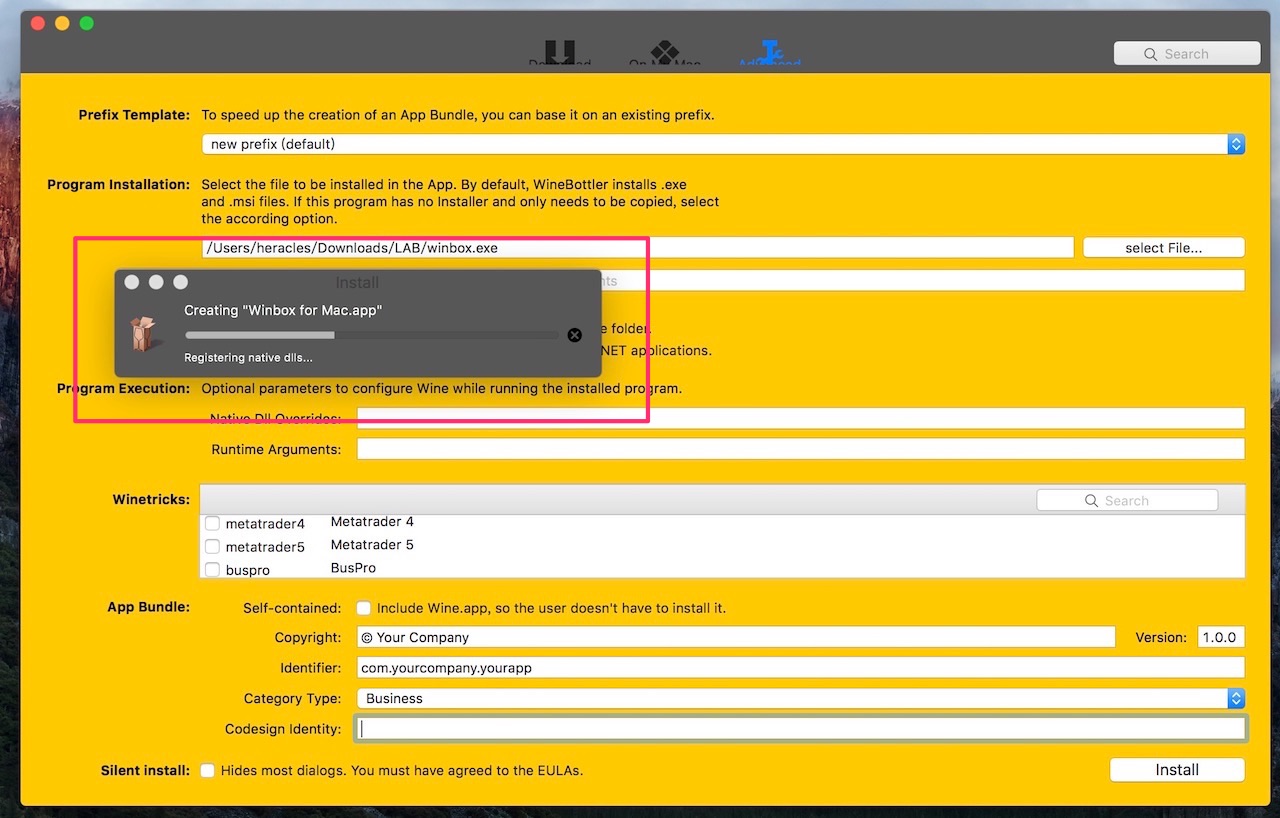This screenshot has height=818, width=1280.
Task: Toggle the Silent install checkbox
Action: pyautogui.click(x=207, y=770)
